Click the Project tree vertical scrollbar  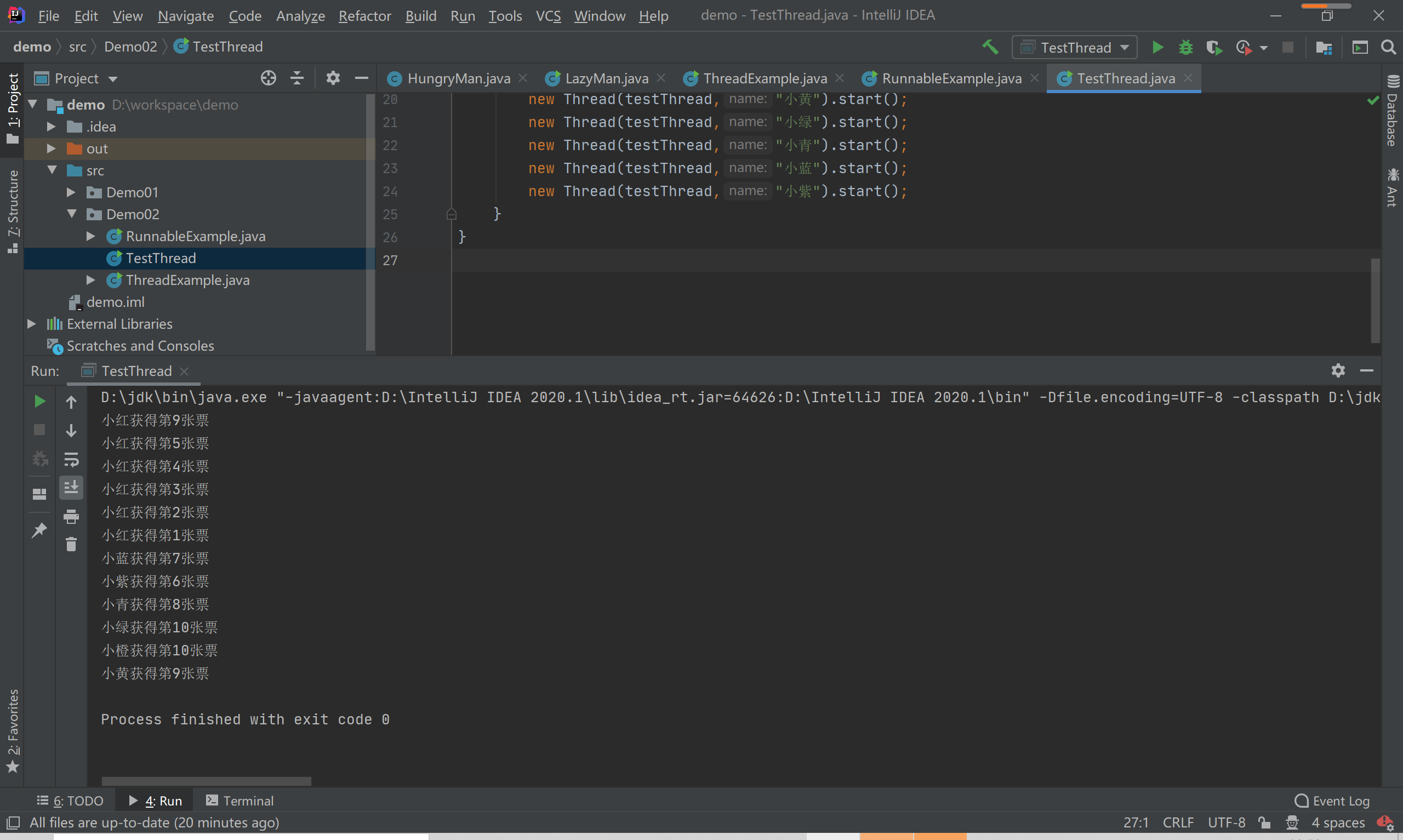(370, 222)
